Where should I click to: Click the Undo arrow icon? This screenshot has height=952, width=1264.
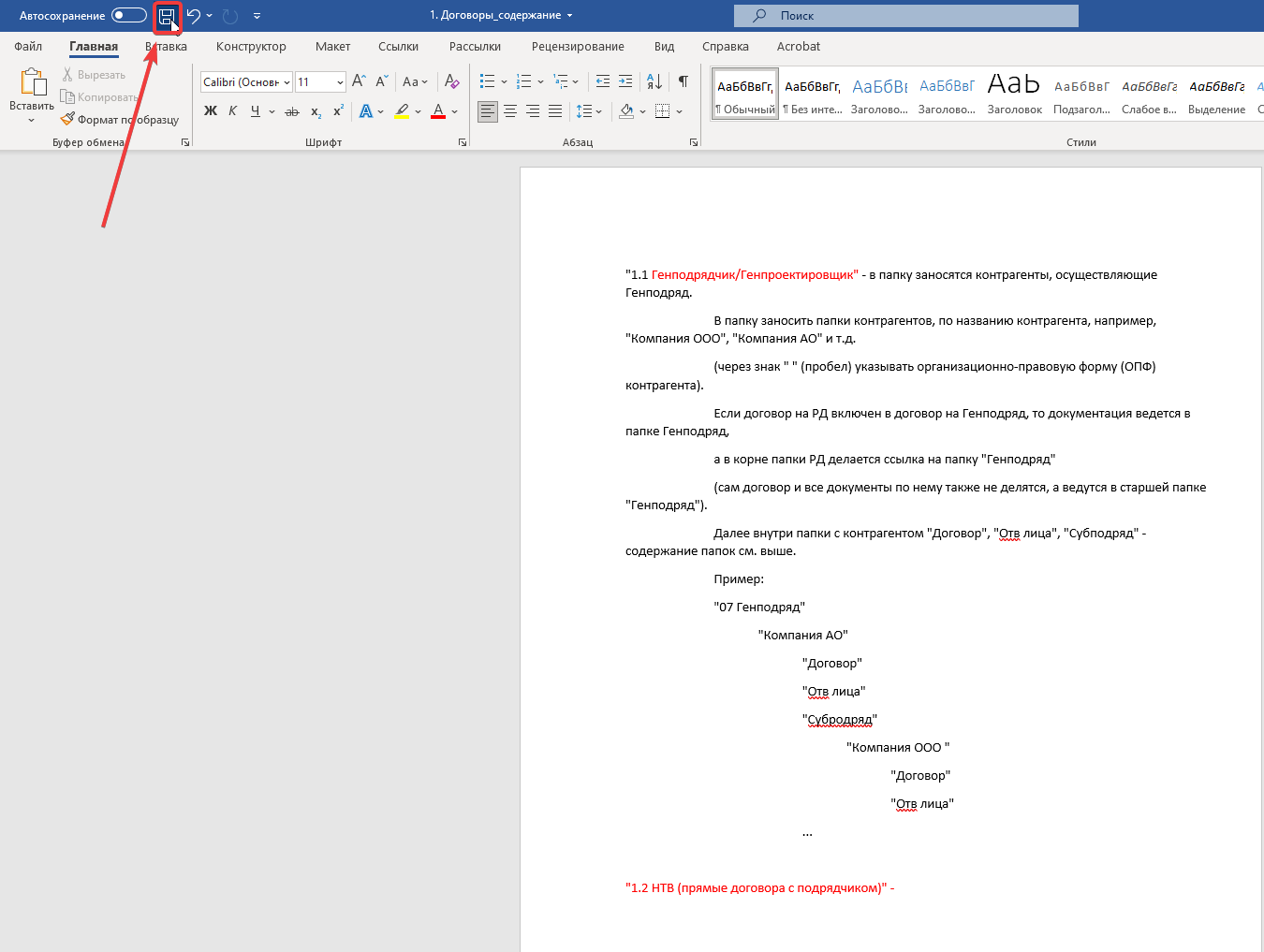tap(193, 16)
